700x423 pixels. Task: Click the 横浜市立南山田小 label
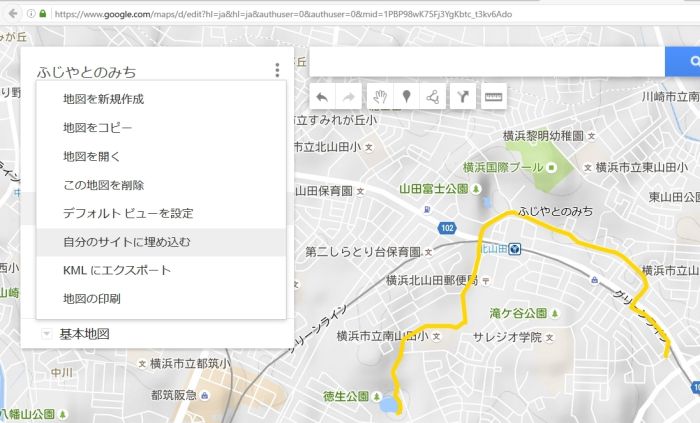(383, 336)
